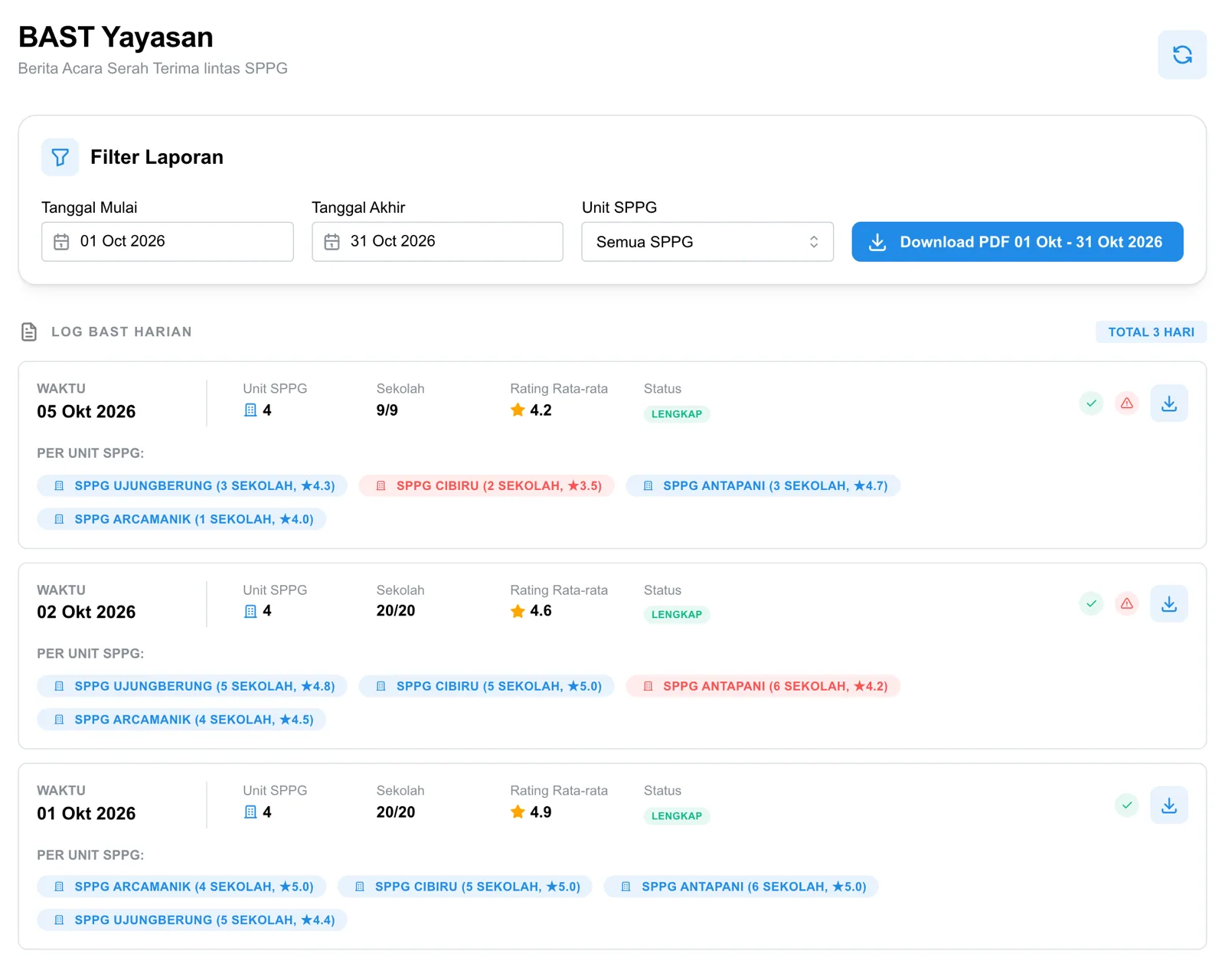Click green check icon on 02 Okt row

click(x=1091, y=604)
